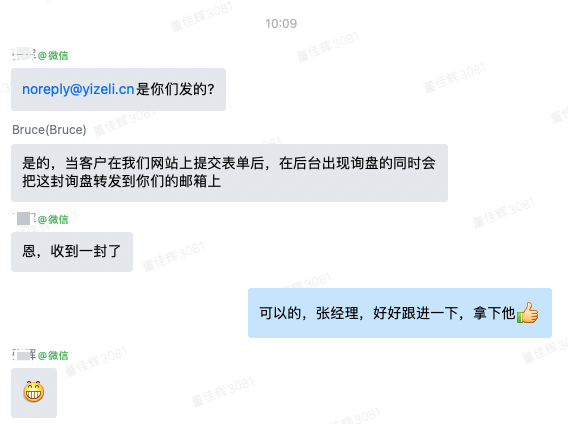Click the 拿下他 text in blue bubble
The width and height of the screenshot is (568, 424).
tap(494, 313)
